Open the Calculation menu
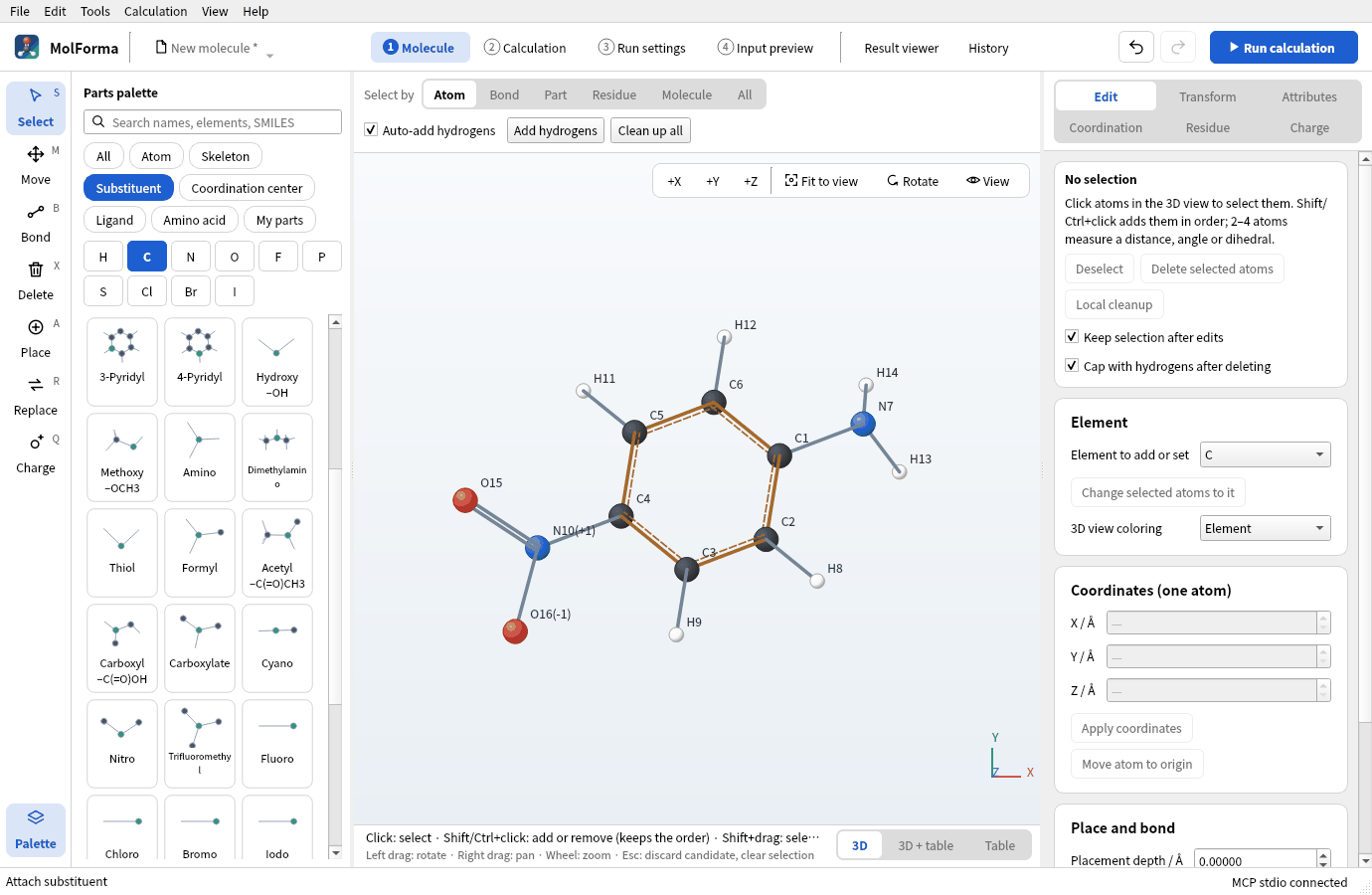This screenshot has height=895, width=1372. (155, 11)
